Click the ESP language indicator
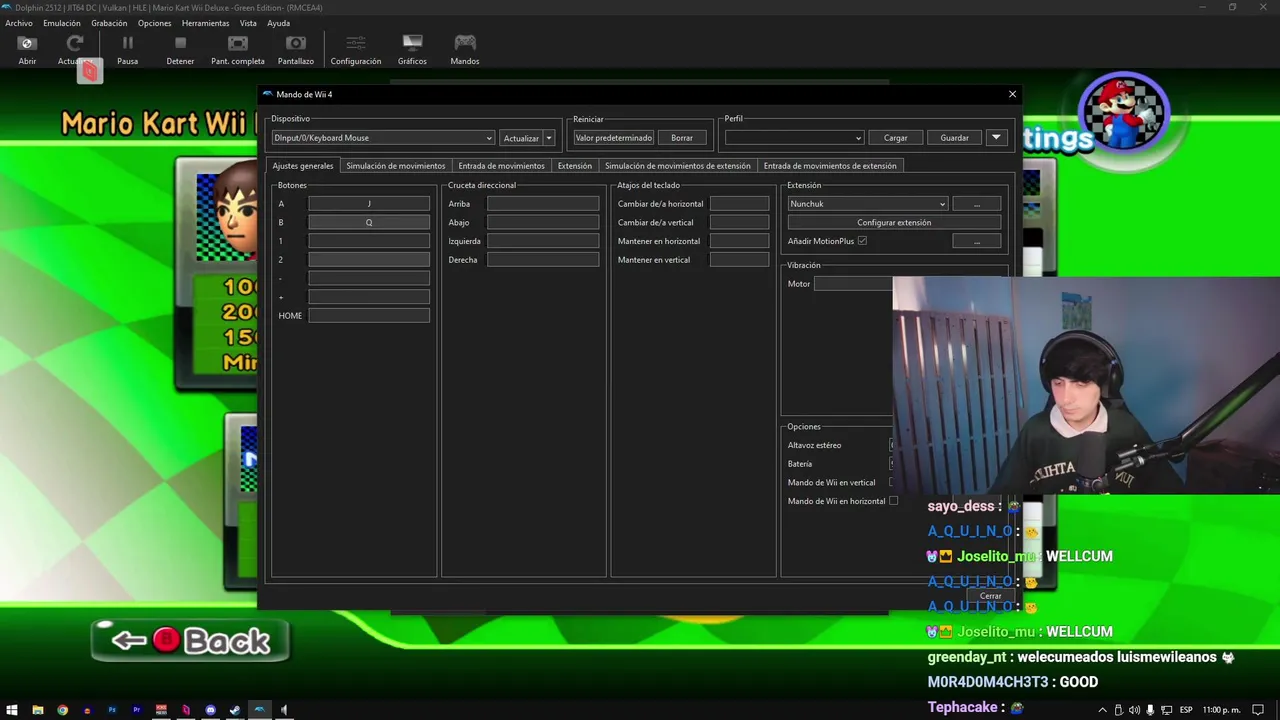 1185,710
